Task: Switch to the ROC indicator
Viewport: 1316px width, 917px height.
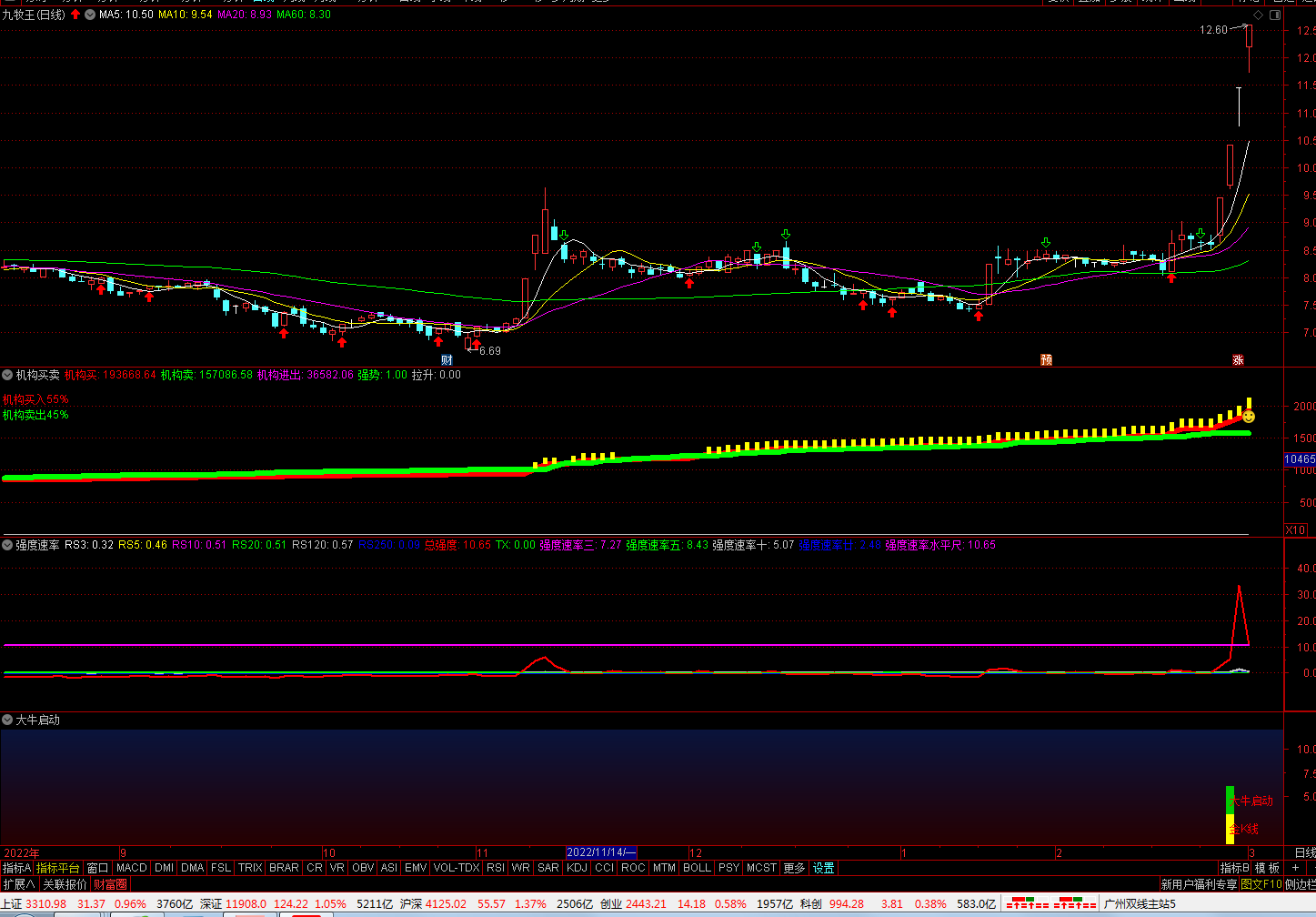Action: point(633,868)
